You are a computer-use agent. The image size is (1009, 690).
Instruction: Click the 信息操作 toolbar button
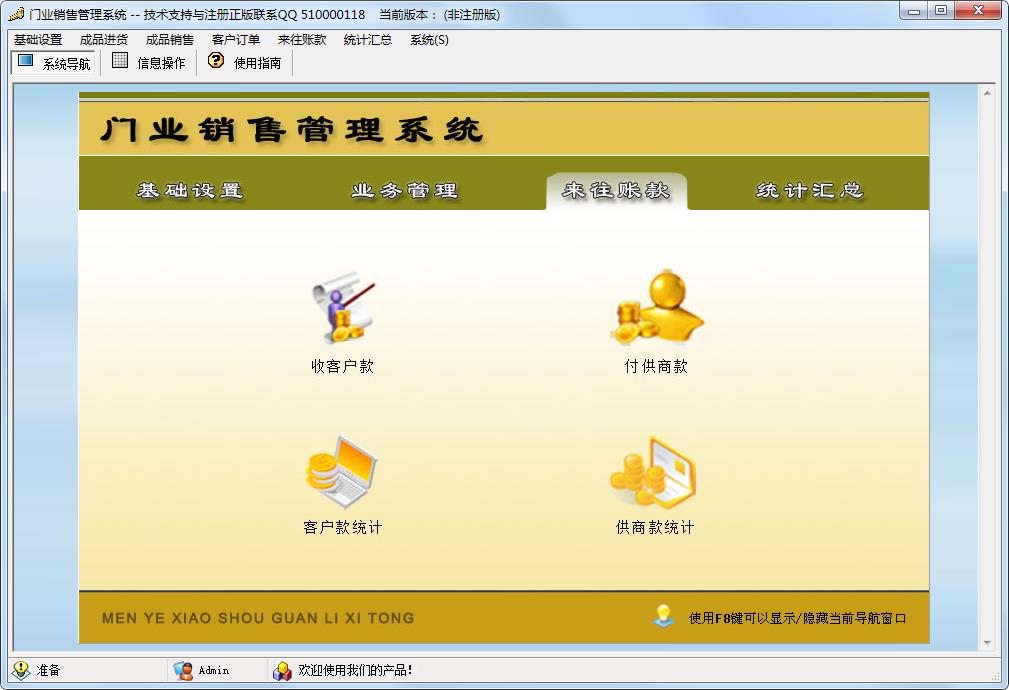[148, 63]
